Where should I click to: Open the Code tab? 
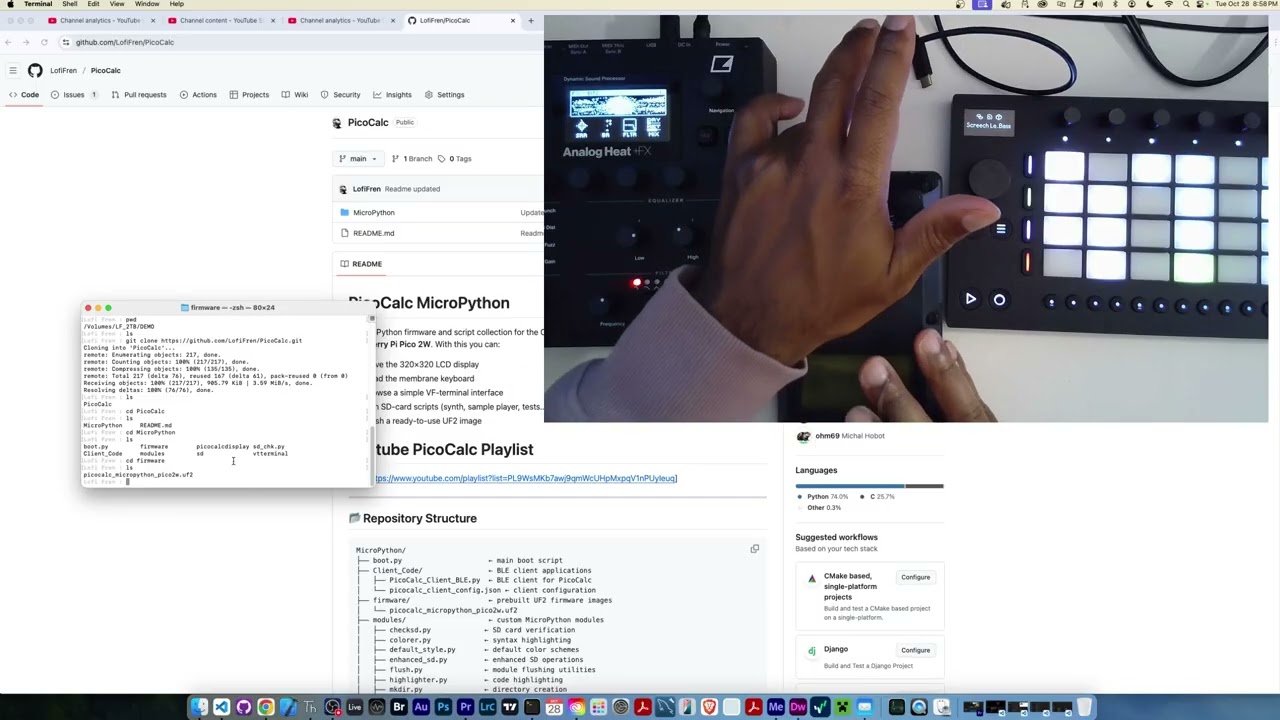pyautogui.click(x=24, y=95)
